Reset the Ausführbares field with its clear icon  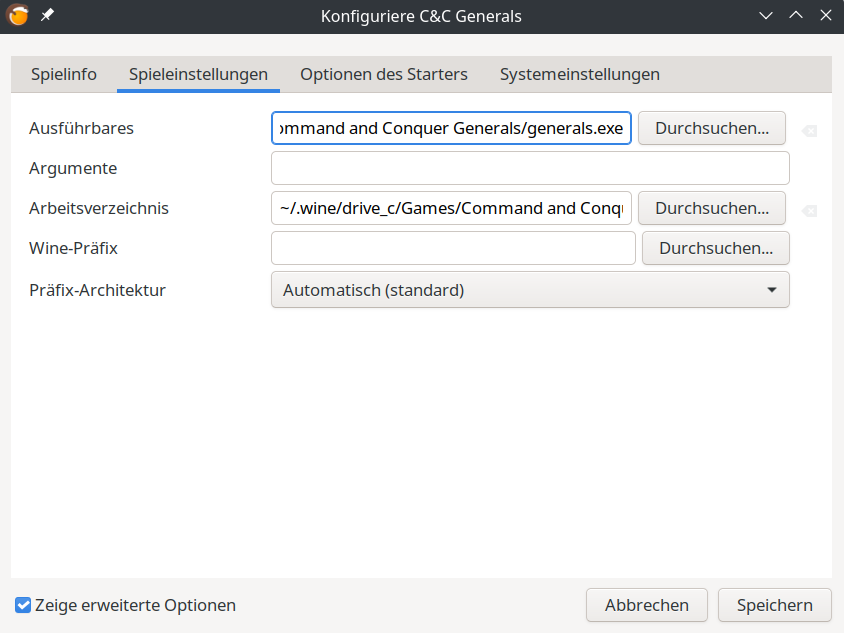[809, 130]
